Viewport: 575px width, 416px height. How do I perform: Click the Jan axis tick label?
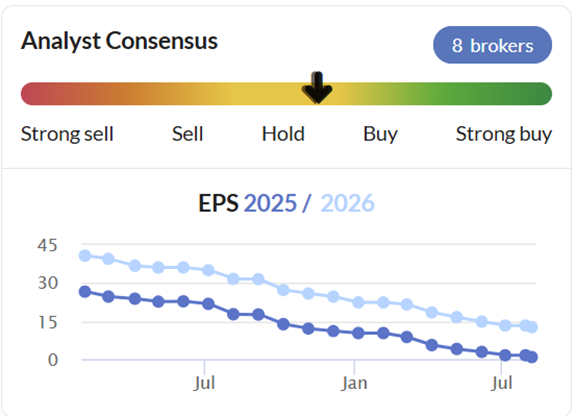click(354, 383)
